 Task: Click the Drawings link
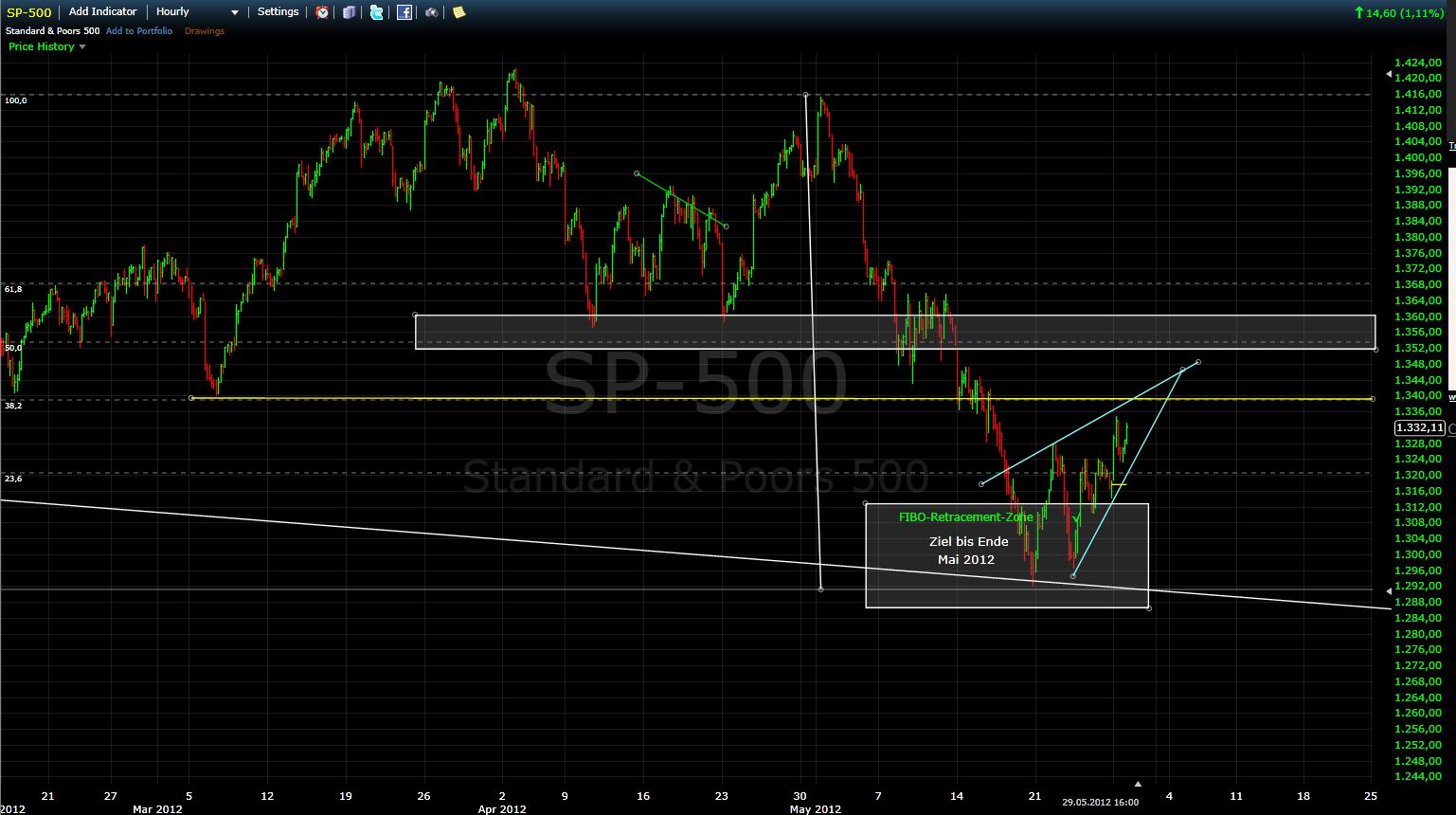(205, 31)
